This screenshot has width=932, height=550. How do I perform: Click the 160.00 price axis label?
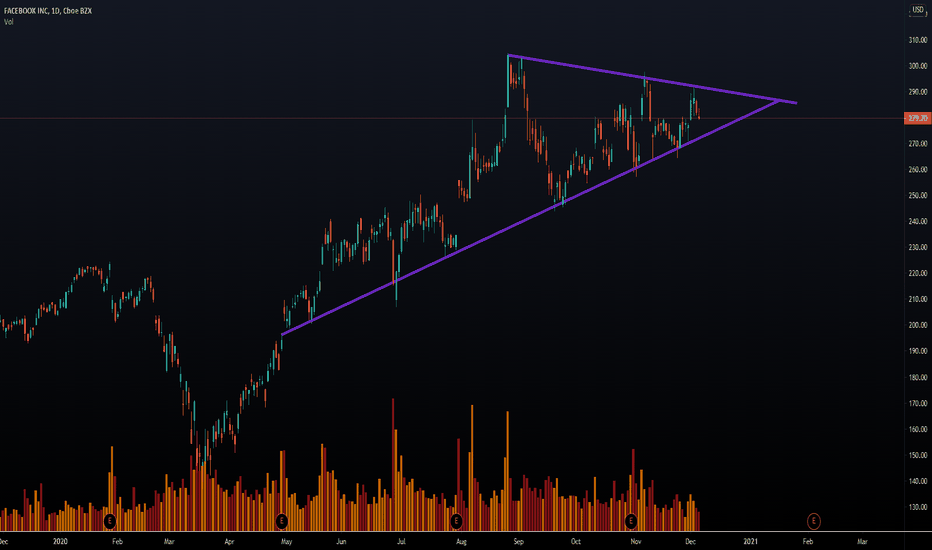pos(918,429)
